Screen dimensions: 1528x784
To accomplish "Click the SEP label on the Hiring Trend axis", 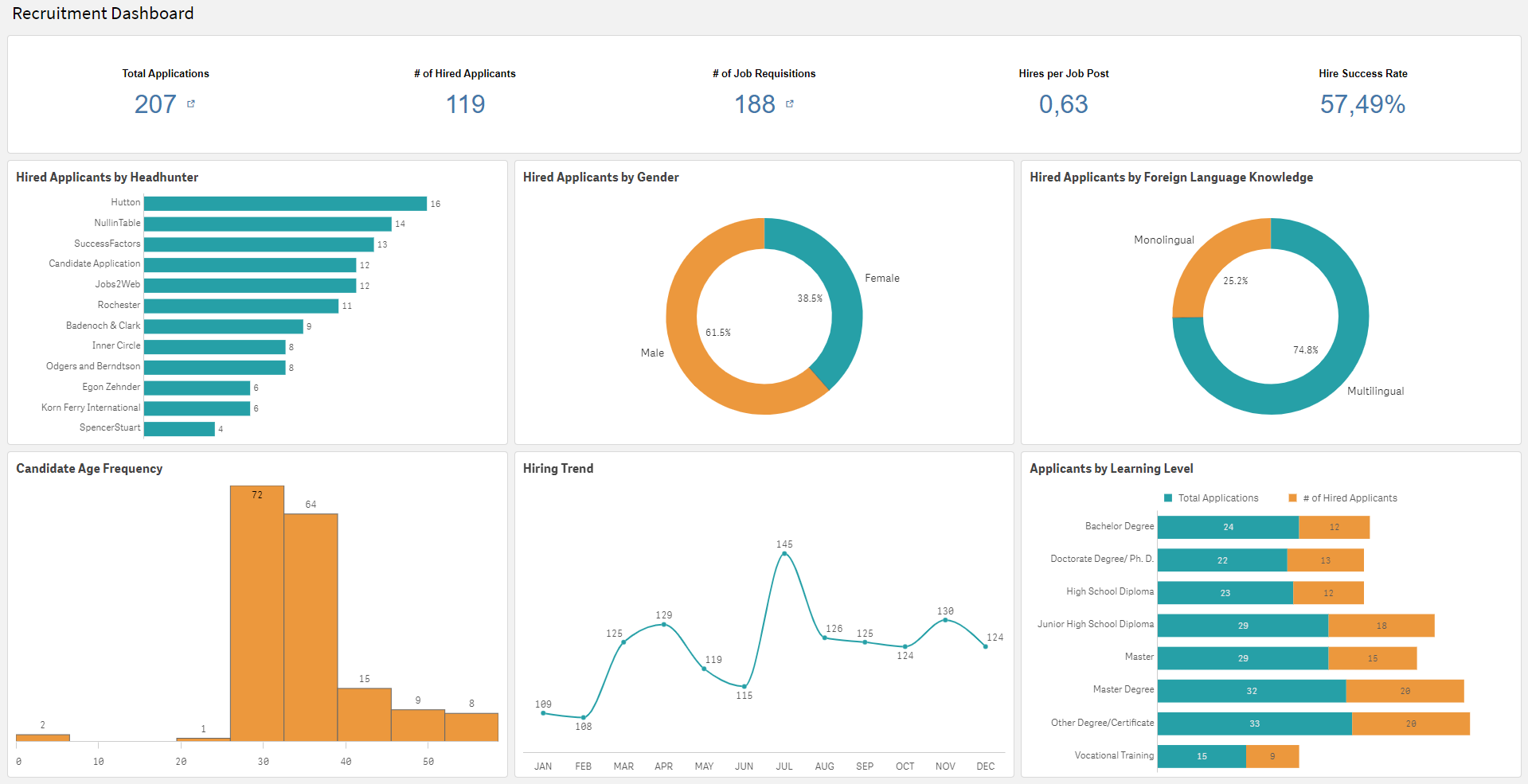I will (x=865, y=766).
